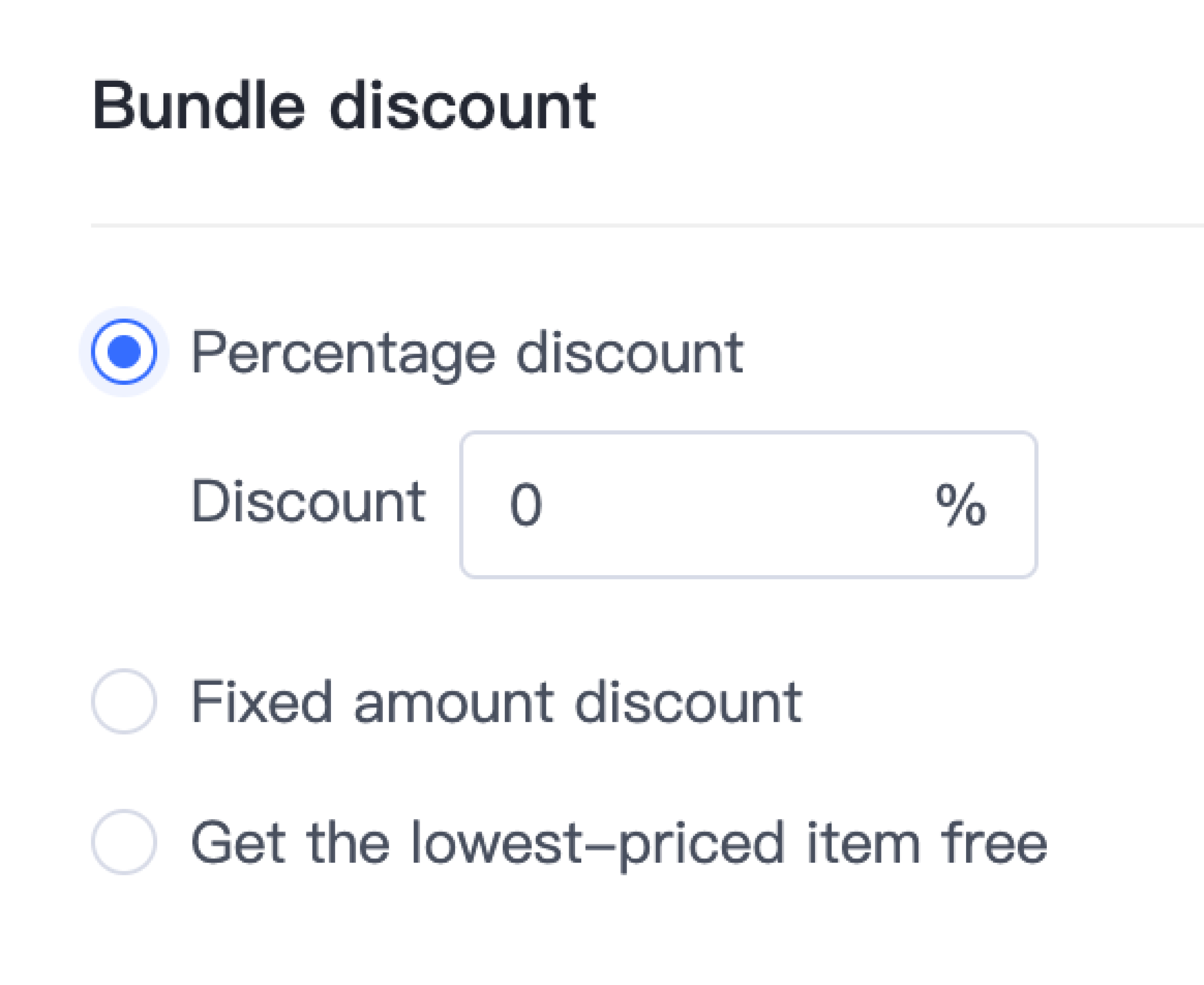Image resolution: width=1204 pixels, height=985 pixels.
Task: Click the % suffix symbol in Discount field
Action: 960,504
